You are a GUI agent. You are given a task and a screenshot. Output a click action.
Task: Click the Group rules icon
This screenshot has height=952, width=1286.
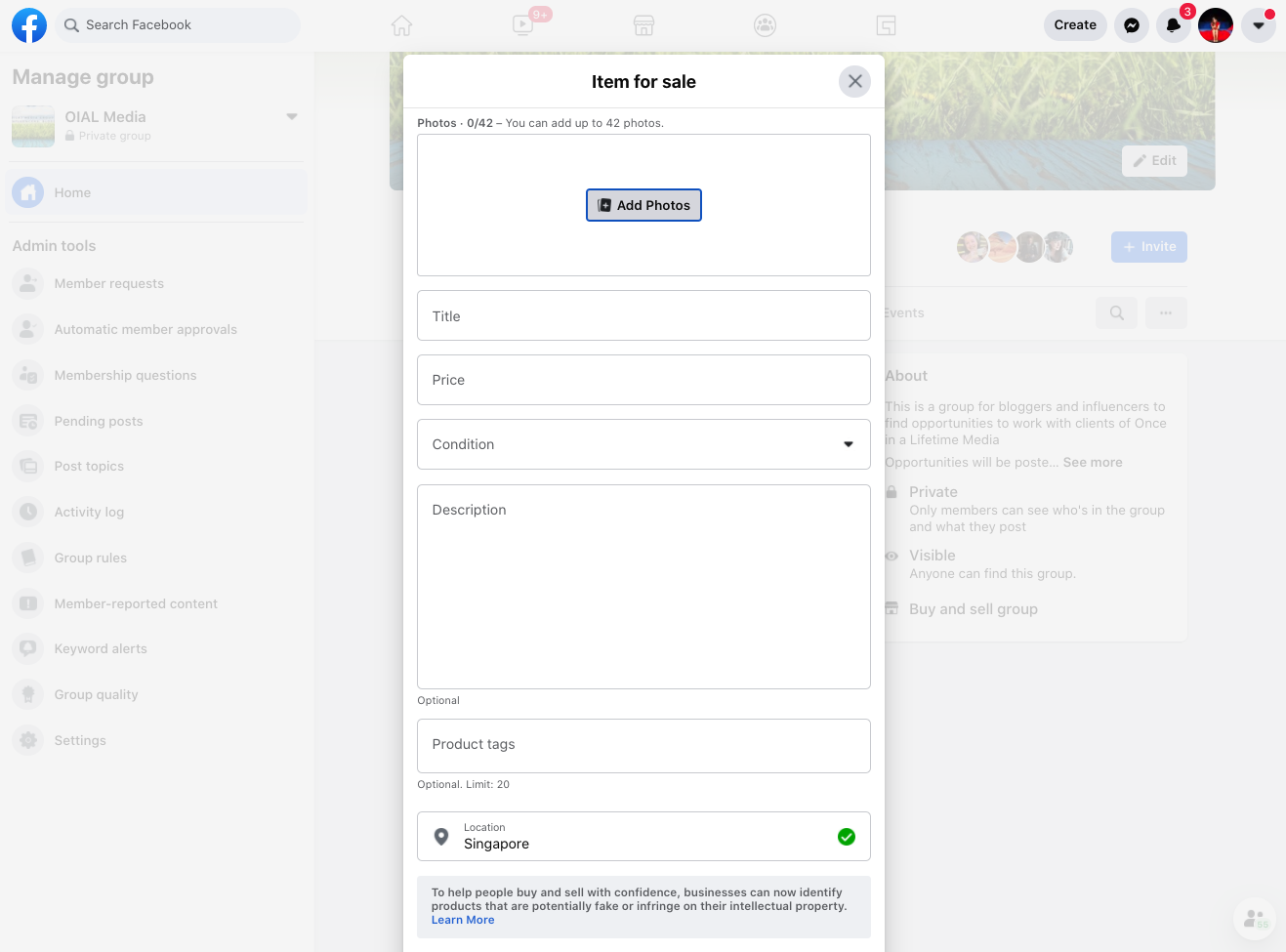[x=28, y=558]
